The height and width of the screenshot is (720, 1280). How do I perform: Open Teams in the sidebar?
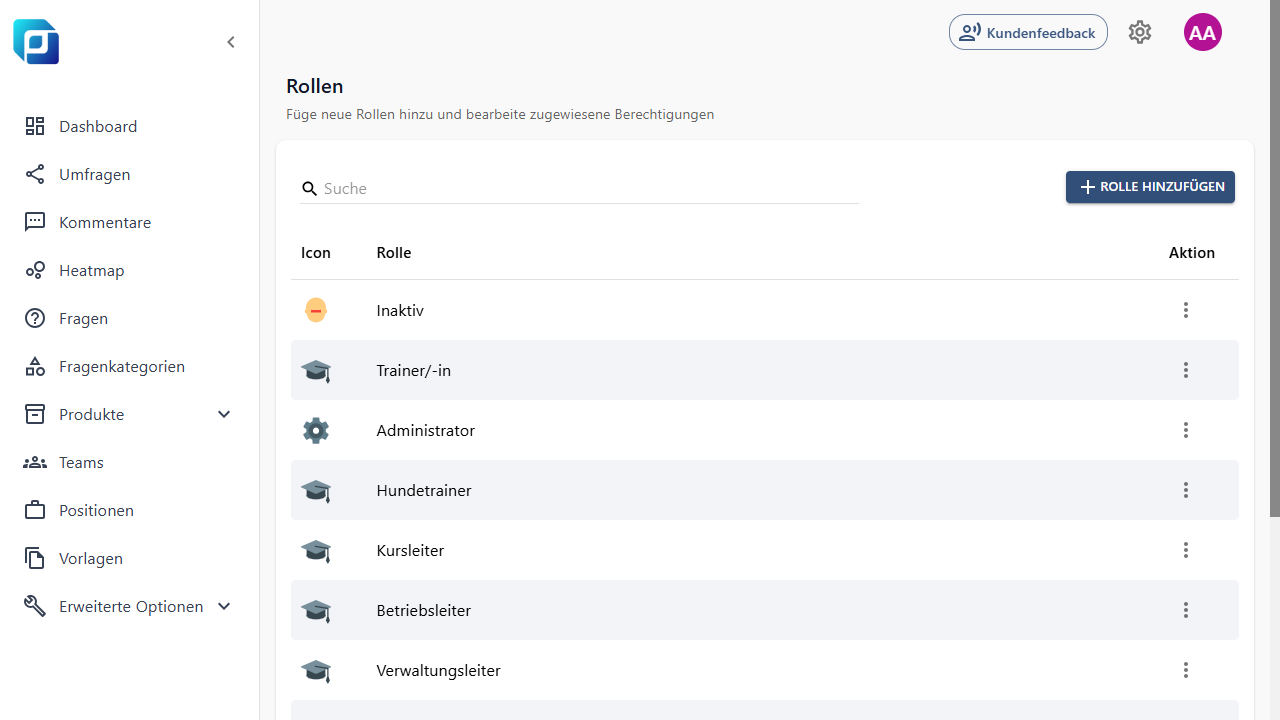[x=81, y=462]
